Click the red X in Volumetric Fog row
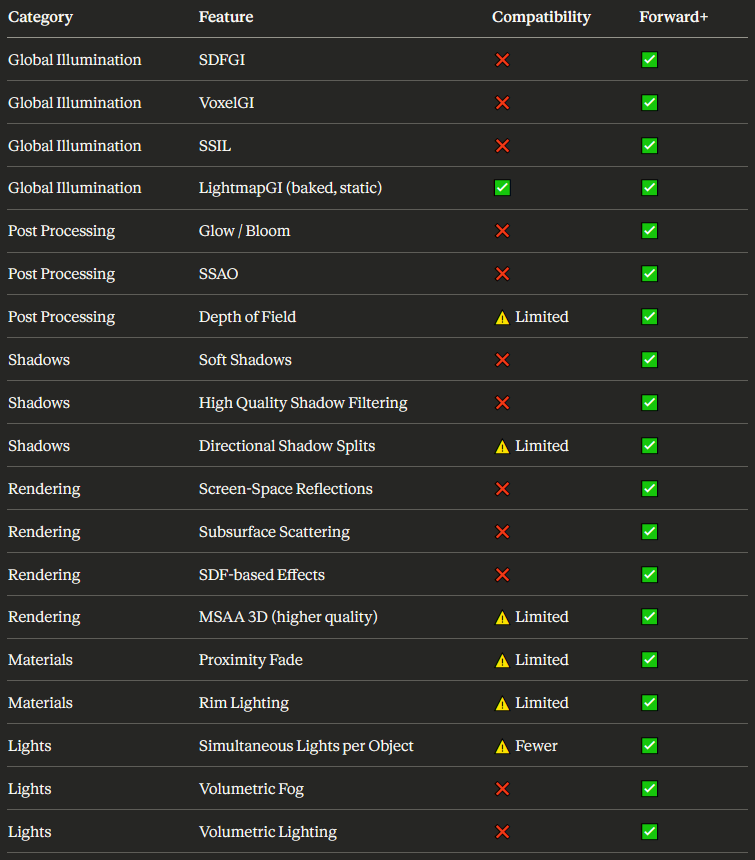 click(502, 789)
